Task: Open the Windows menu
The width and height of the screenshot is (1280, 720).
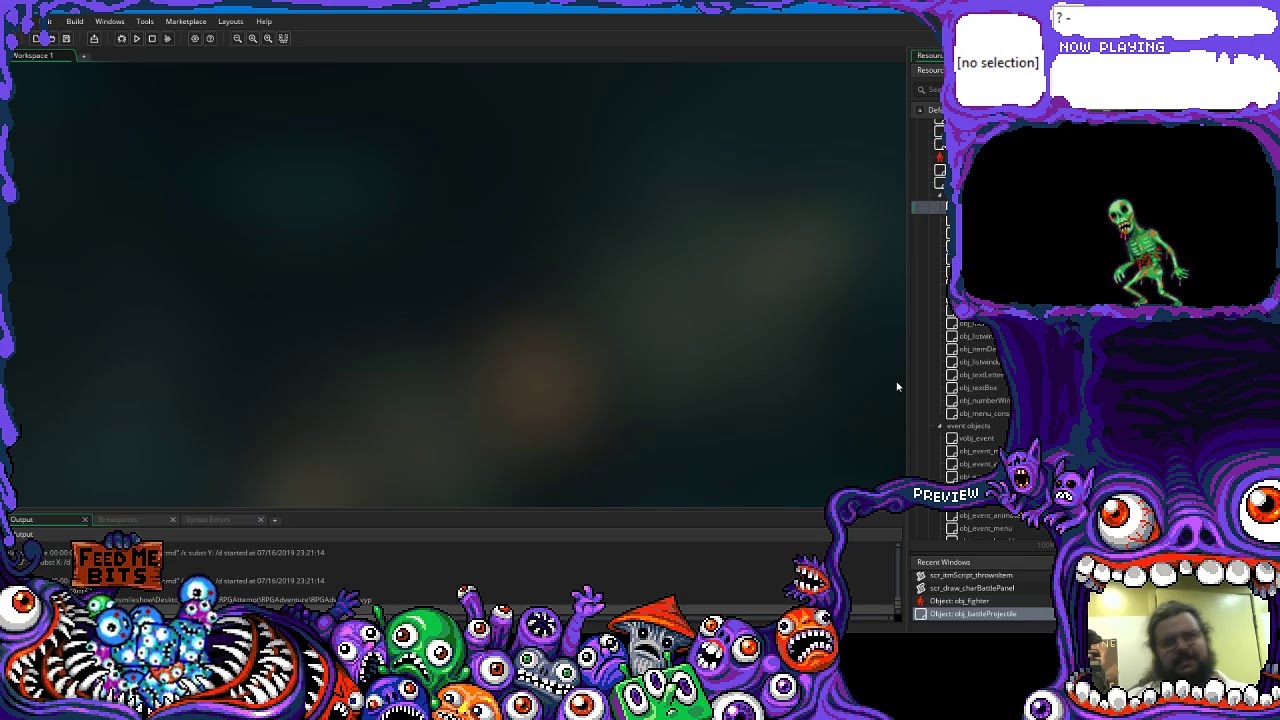Action: pos(110,21)
